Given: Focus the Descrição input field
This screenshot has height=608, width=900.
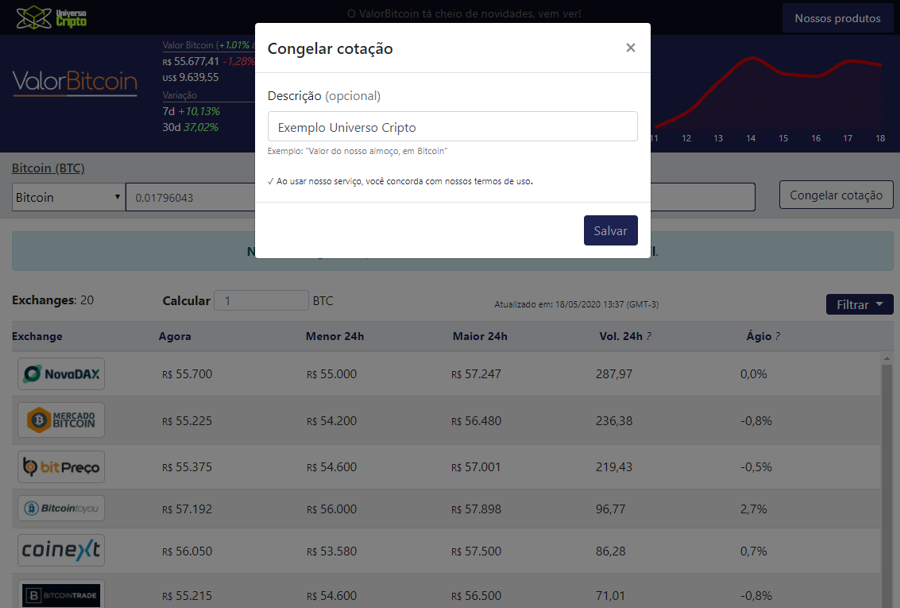Looking at the screenshot, I should tap(452, 126).
